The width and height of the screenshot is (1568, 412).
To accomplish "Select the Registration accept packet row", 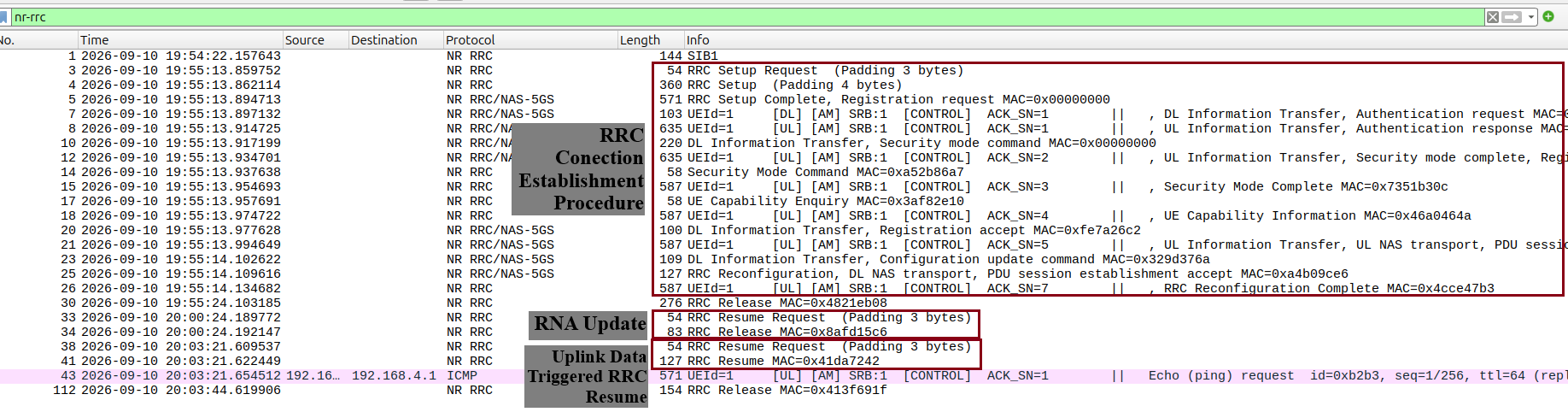I will tap(784, 231).
